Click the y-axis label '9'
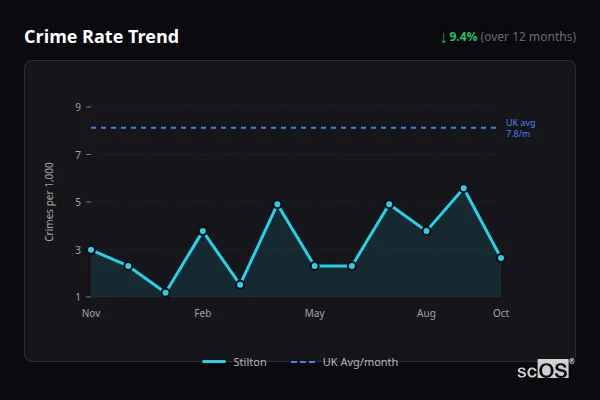This screenshot has height=400, width=600. 78,107
